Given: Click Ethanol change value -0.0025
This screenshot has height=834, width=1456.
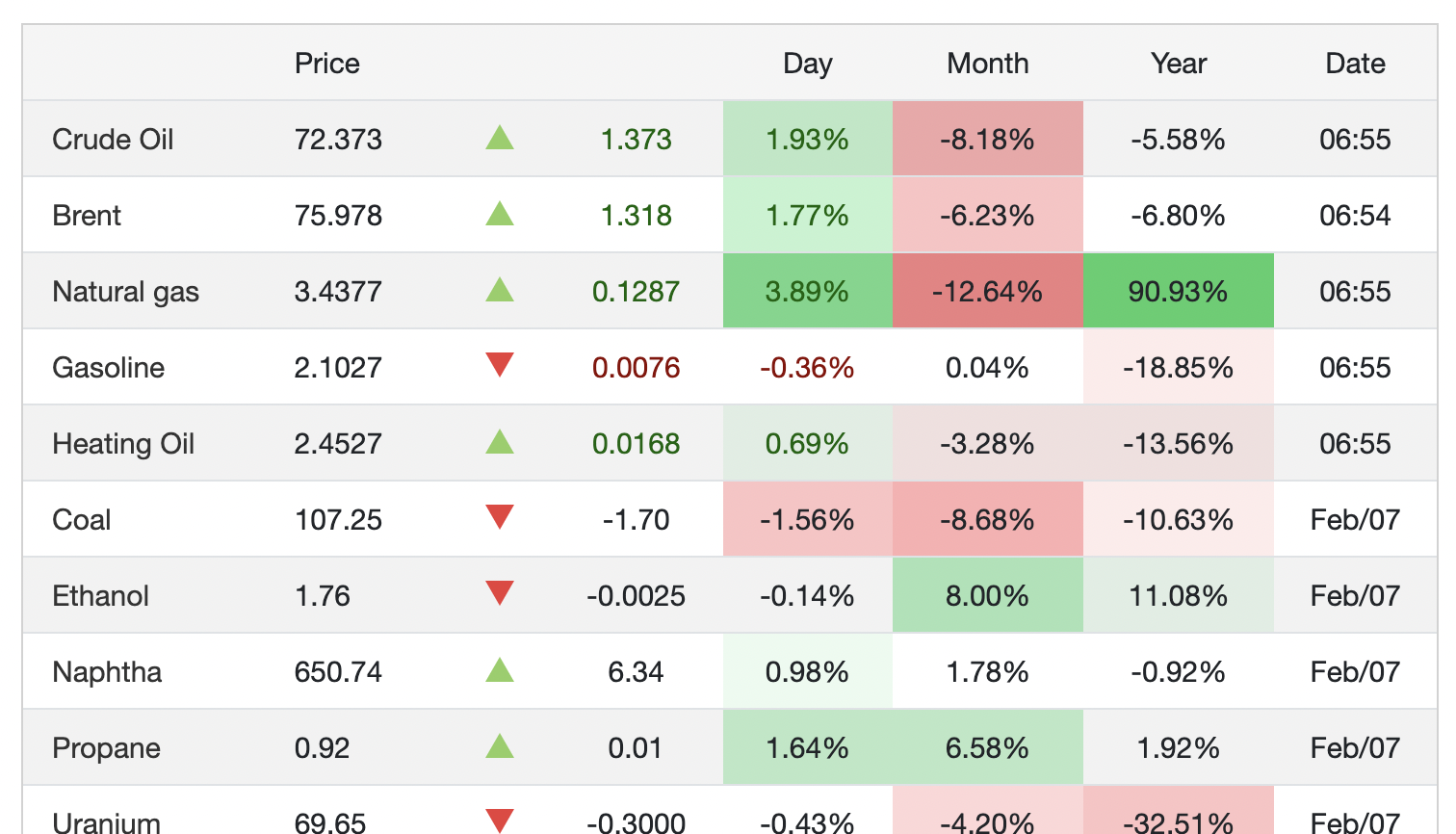Looking at the screenshot, I should coord(637,596).
